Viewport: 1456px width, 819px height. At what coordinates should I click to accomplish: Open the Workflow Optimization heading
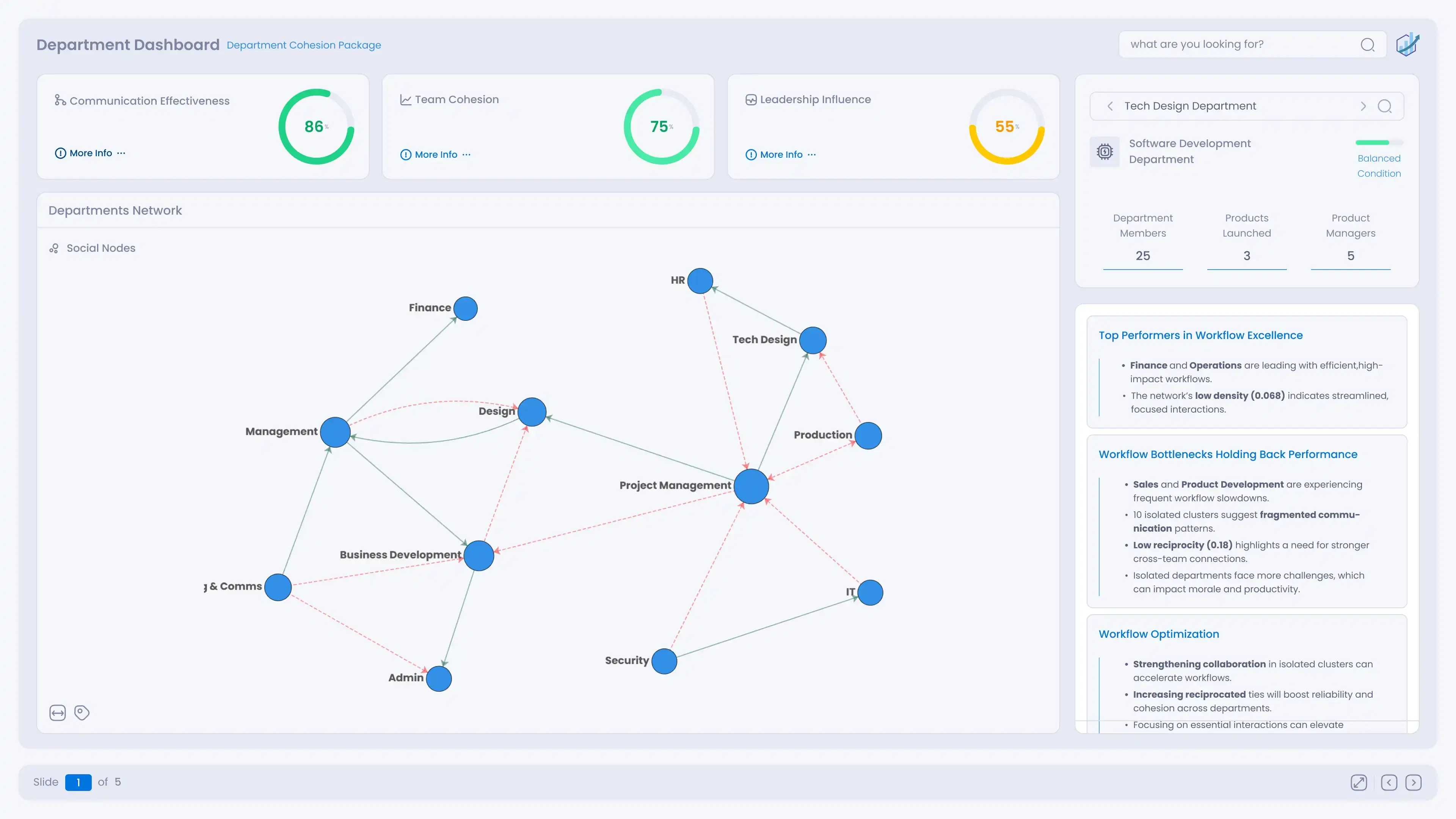pyautogui.click(x=1159, y=634)
